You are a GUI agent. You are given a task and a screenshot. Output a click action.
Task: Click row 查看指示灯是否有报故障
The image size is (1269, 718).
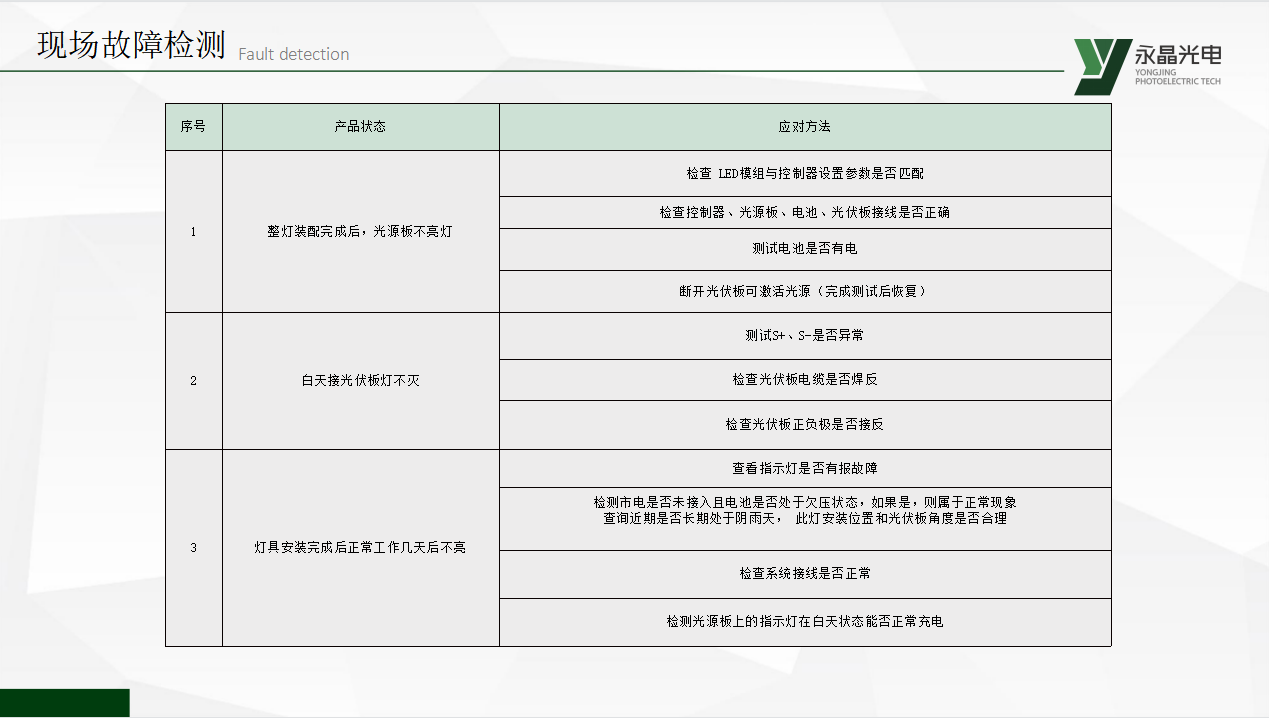pyautogui.click(x=805, y=468)
